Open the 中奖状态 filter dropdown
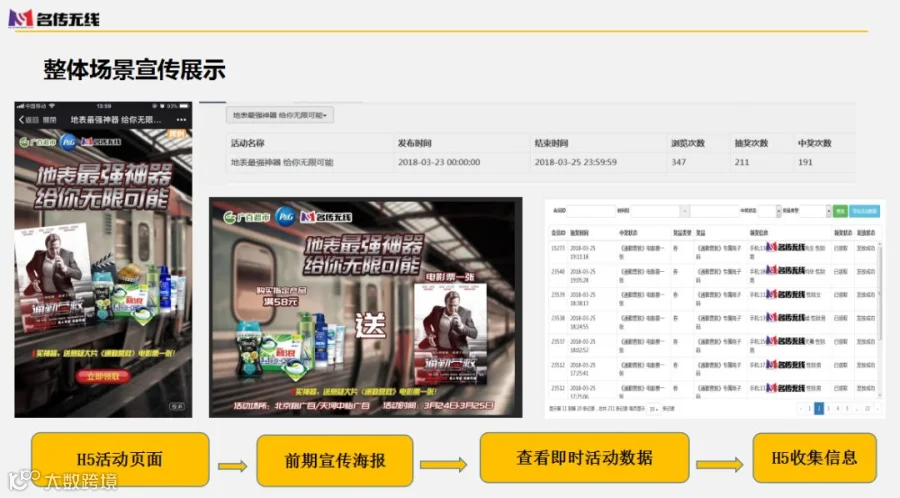The height and width of the screenshot is (498, 900). pos(770,211)
